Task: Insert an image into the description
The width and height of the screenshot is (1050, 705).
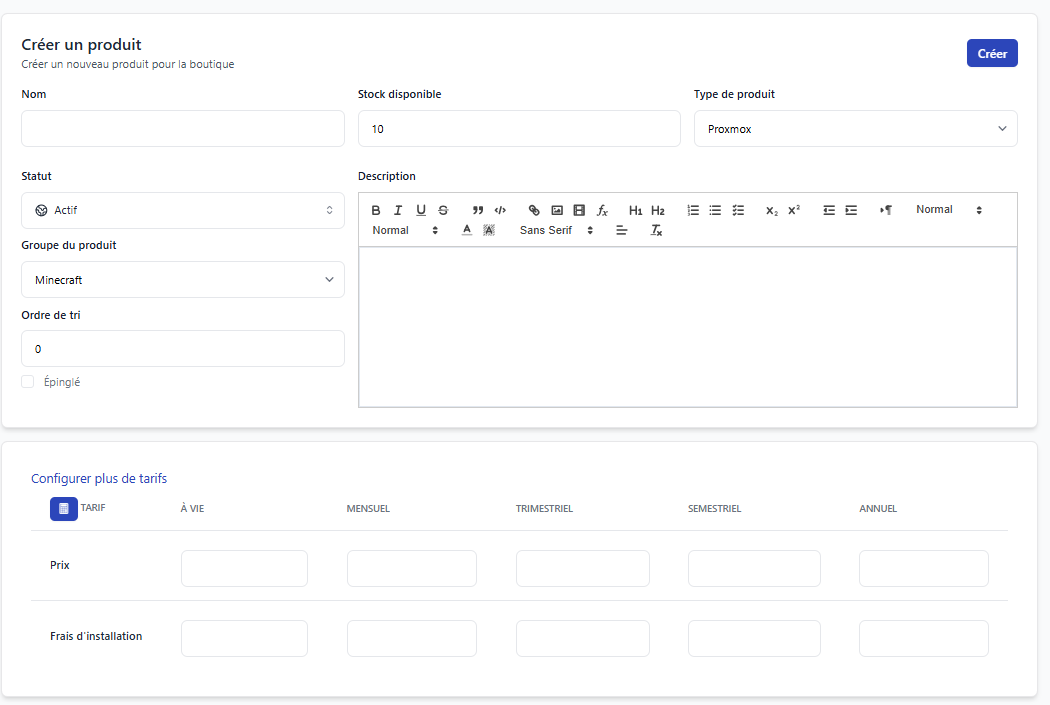Action: 557,210
